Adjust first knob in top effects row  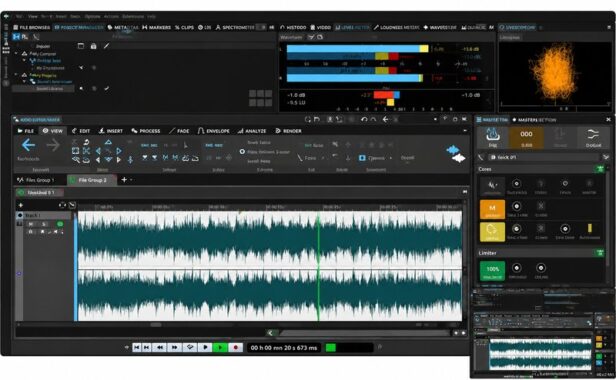point(517,184)
